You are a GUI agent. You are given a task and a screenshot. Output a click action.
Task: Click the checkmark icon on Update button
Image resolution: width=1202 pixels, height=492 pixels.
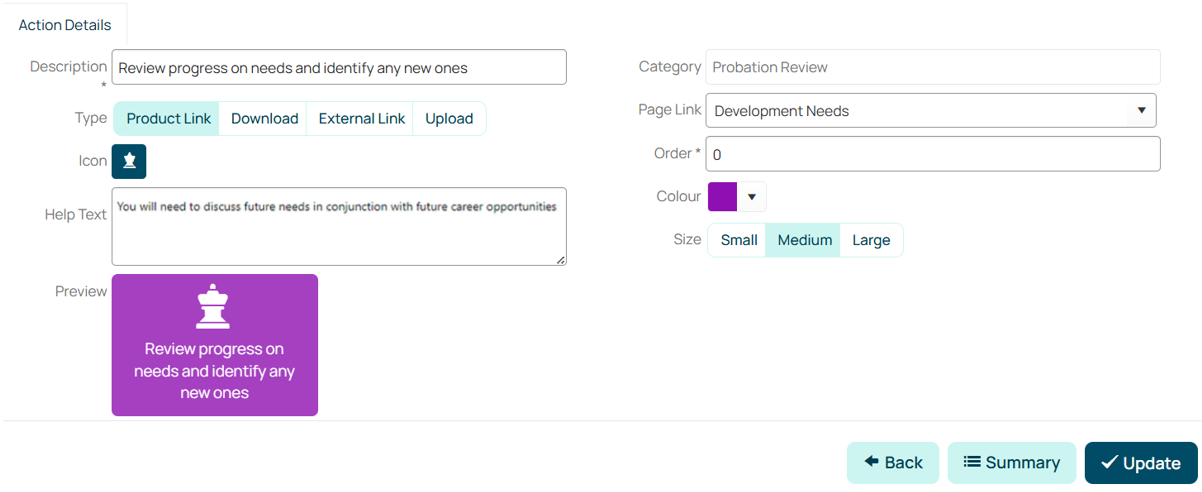pyautogui.click(x=1109, y=462)
